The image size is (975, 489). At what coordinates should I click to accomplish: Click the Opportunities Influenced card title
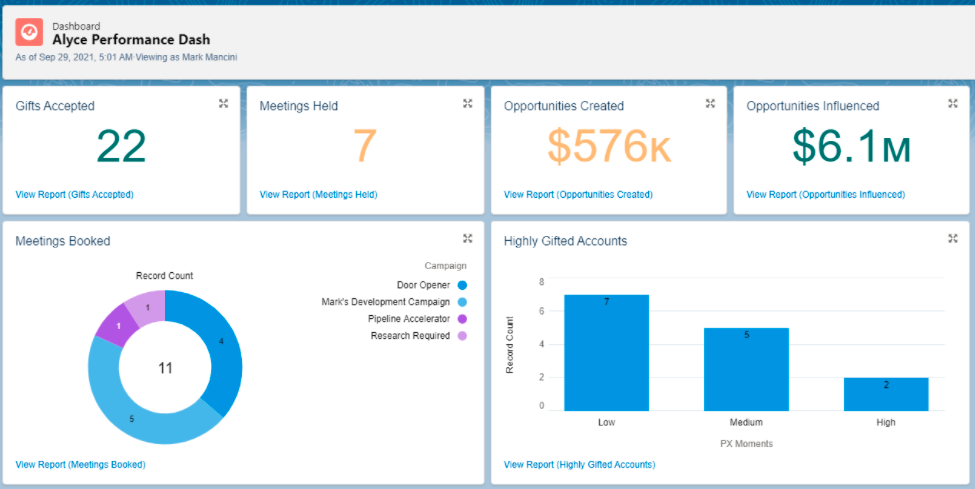coord(813,106)
